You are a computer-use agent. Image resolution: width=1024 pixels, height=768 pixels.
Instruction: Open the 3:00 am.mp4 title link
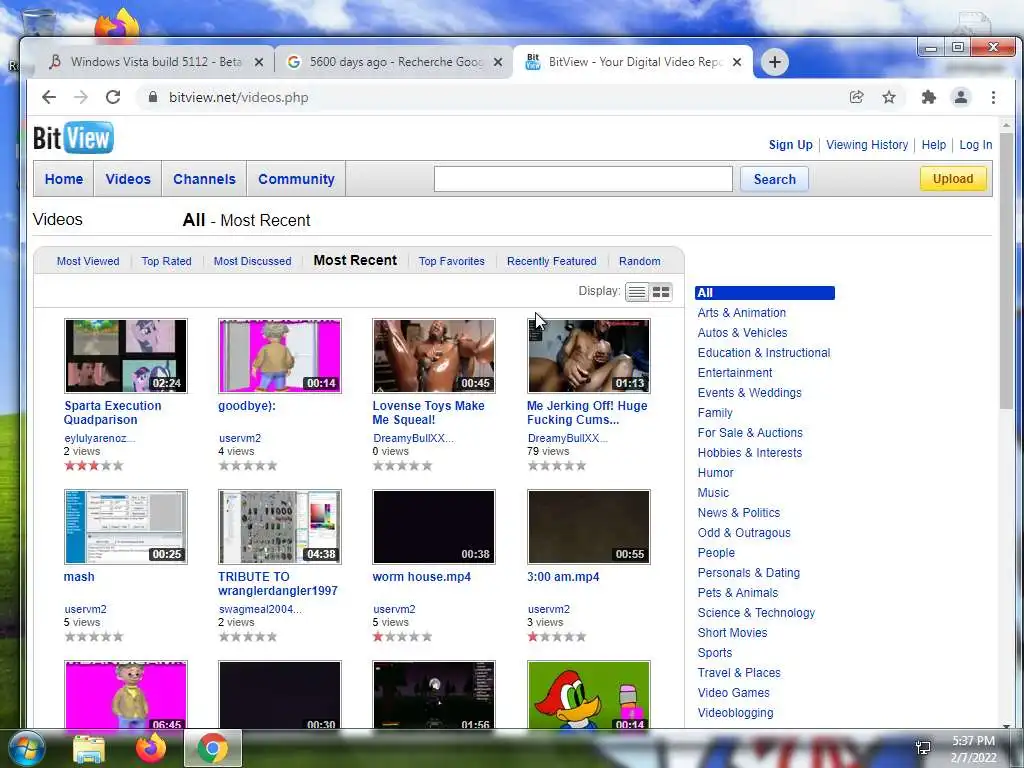point(563,577)
